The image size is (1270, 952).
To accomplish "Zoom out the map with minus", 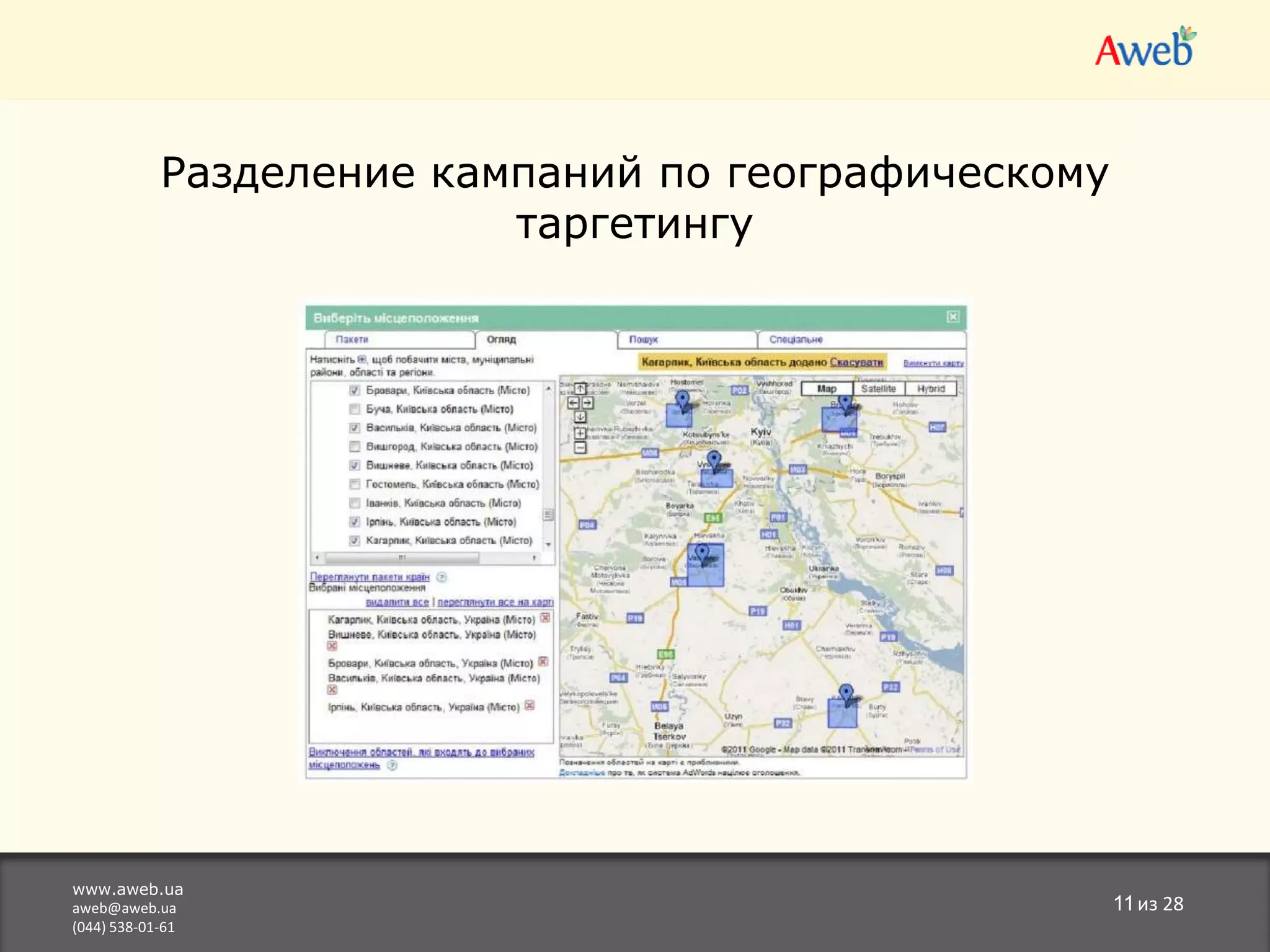I will [x=580, y=447].
